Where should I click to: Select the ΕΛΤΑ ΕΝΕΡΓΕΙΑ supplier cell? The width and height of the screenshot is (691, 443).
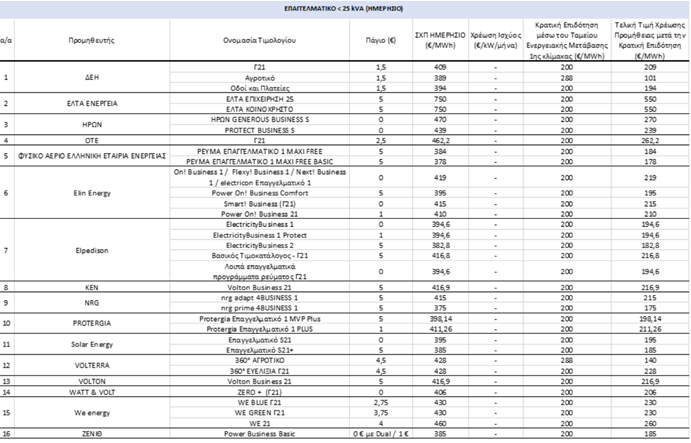(92, 104)
